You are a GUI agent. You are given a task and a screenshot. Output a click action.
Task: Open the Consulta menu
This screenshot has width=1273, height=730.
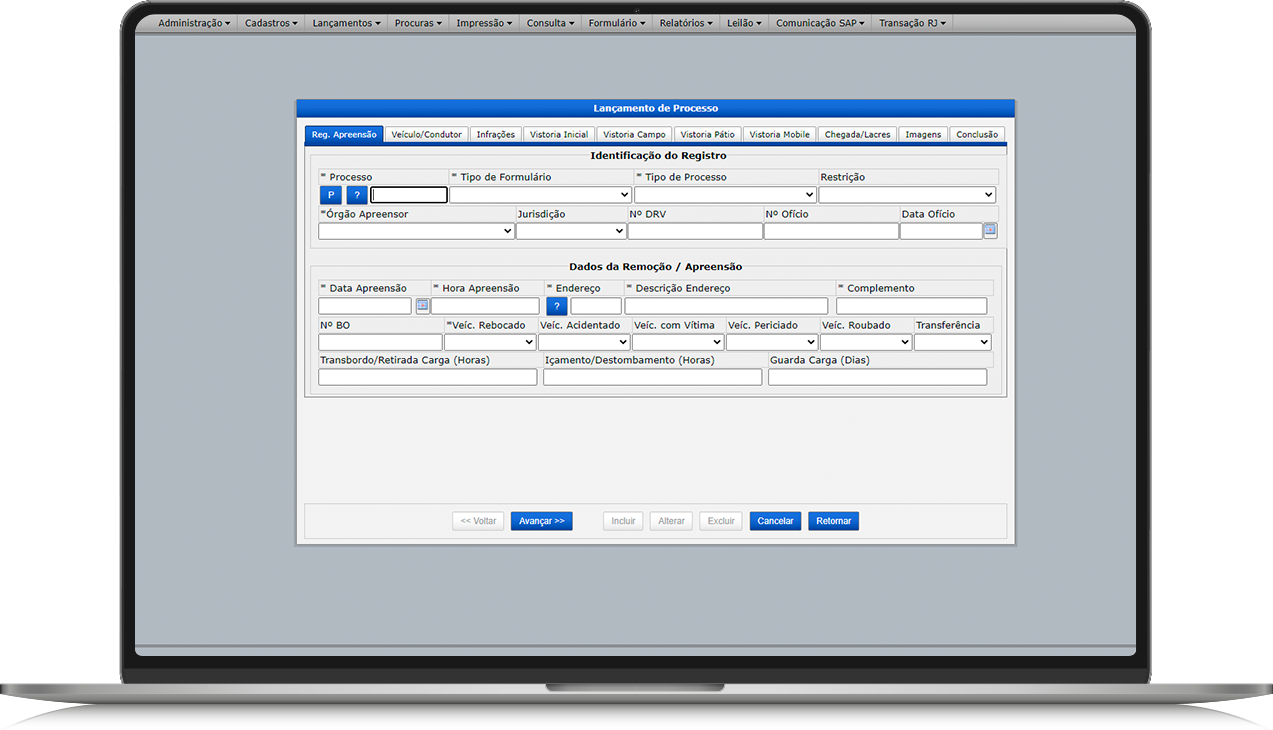pyautogui.click(x=550, y=23)
